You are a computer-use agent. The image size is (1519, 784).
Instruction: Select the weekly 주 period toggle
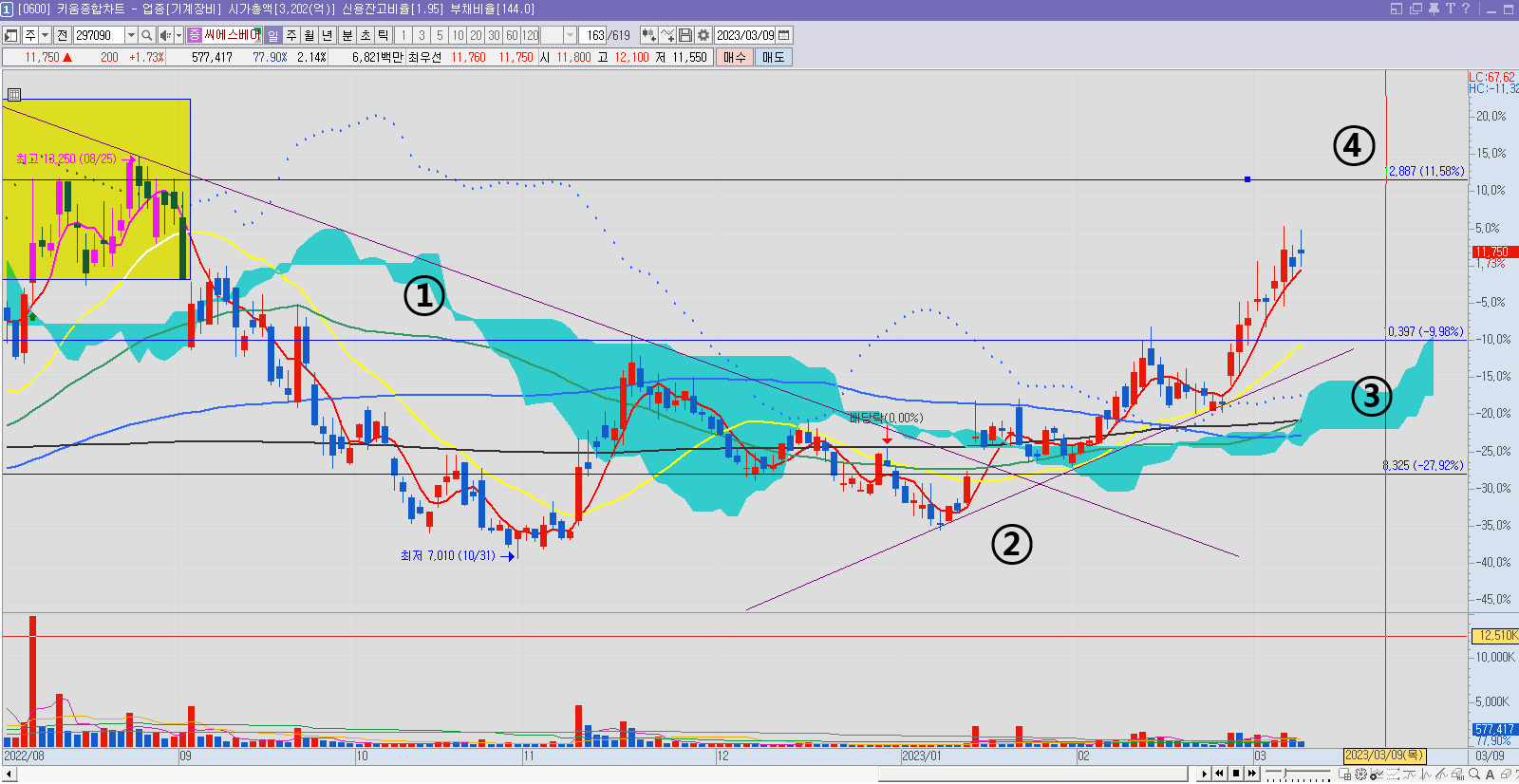291,35
